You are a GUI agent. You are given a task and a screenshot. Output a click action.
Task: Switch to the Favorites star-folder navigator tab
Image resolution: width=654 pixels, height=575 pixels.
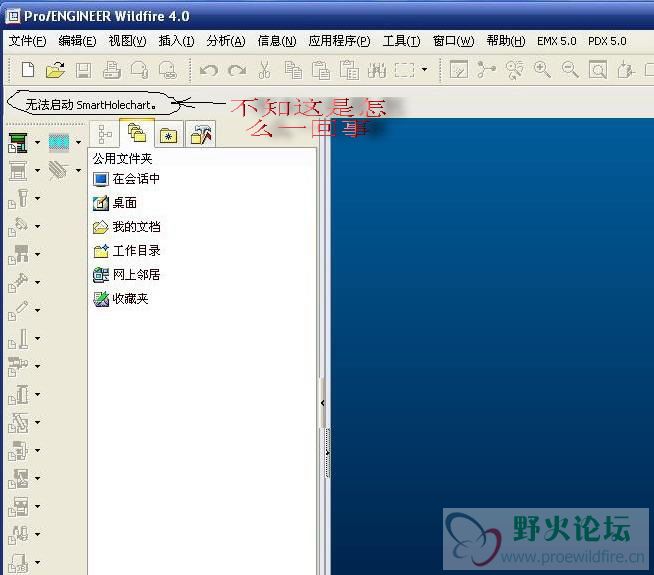[x=169, y=134]
